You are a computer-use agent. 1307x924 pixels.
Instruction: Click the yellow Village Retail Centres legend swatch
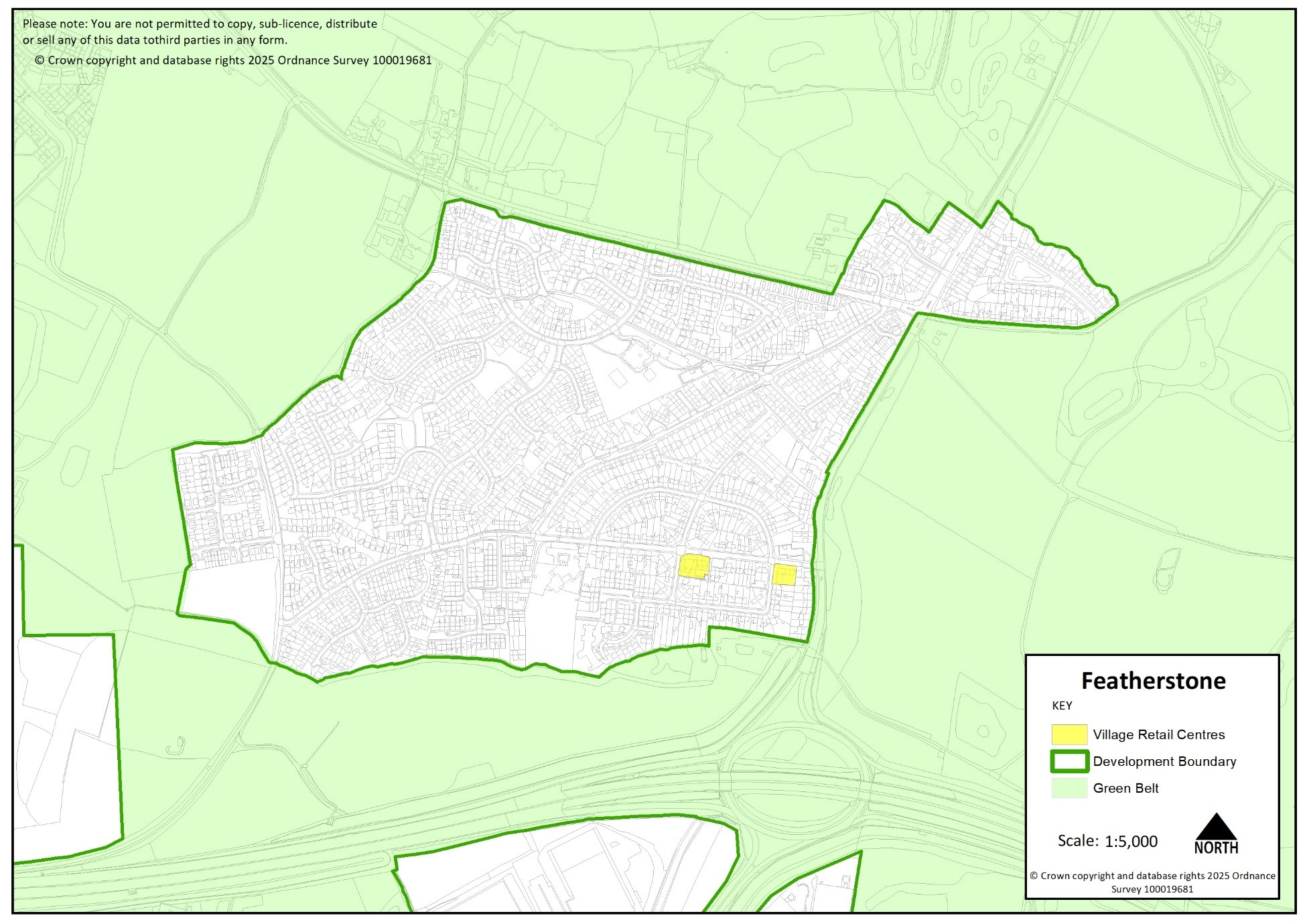pos(1069,734)
